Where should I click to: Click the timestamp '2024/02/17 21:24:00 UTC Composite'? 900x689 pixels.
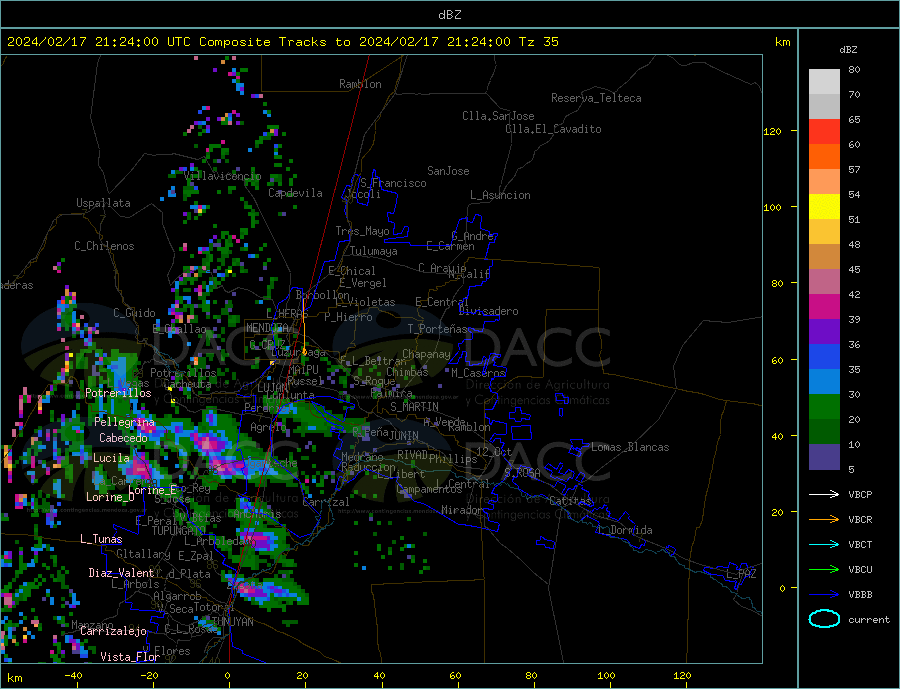(x=138, y=42)
